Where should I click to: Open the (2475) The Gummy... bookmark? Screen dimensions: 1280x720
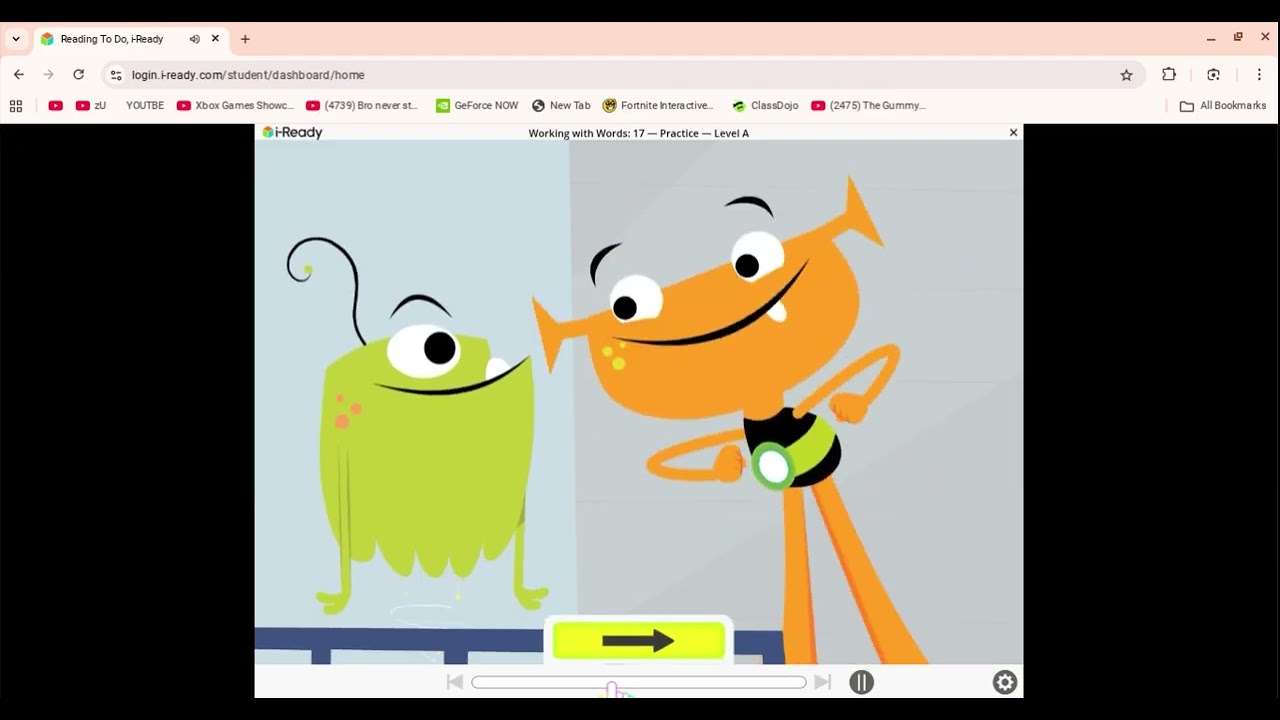[x=869, y=105]
